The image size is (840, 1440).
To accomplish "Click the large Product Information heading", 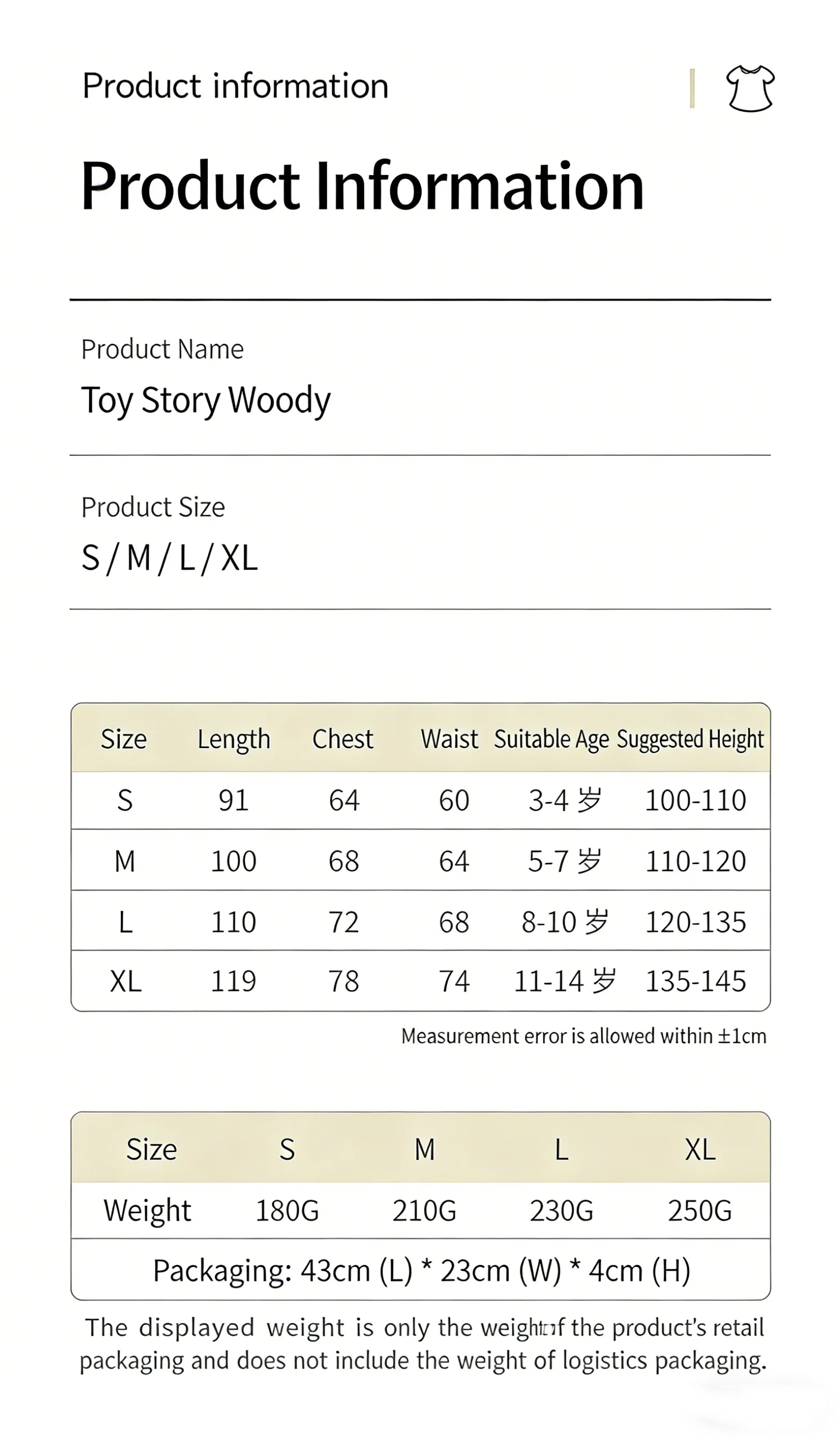I will tap(363, 186).
